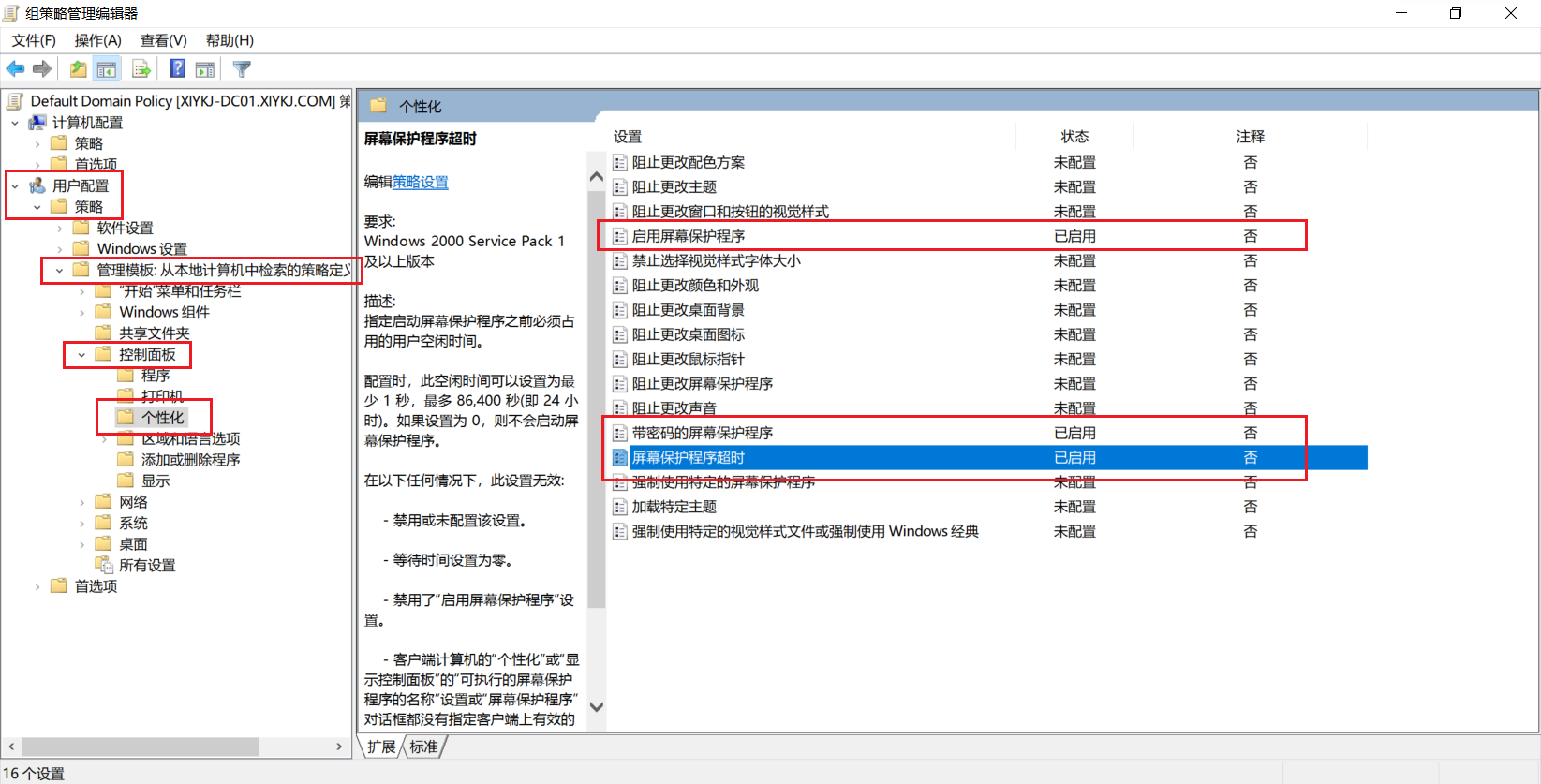Open the 查看(V) menu

point(163,40)
